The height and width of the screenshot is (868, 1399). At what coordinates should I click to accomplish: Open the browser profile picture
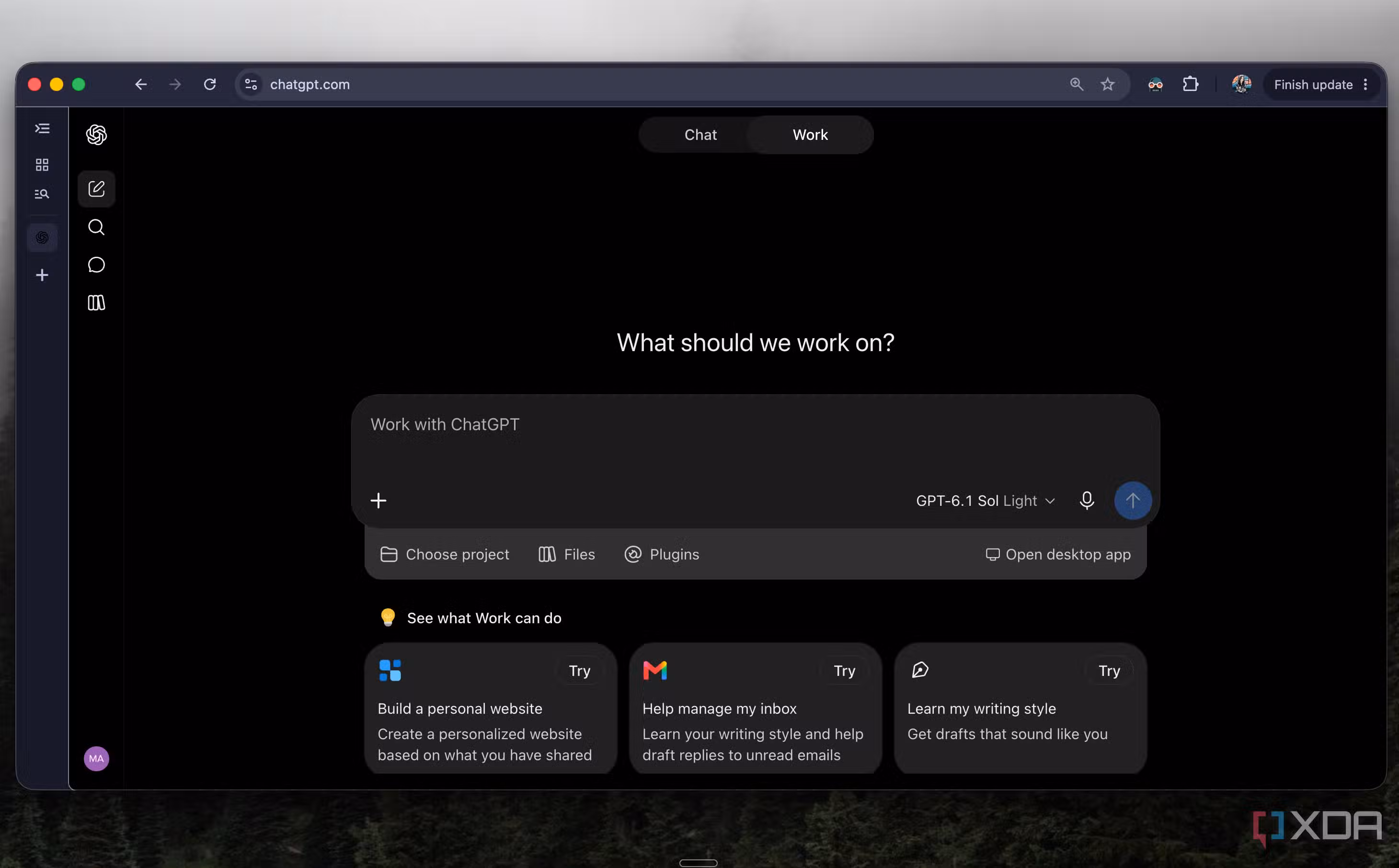coord(1241,84)
